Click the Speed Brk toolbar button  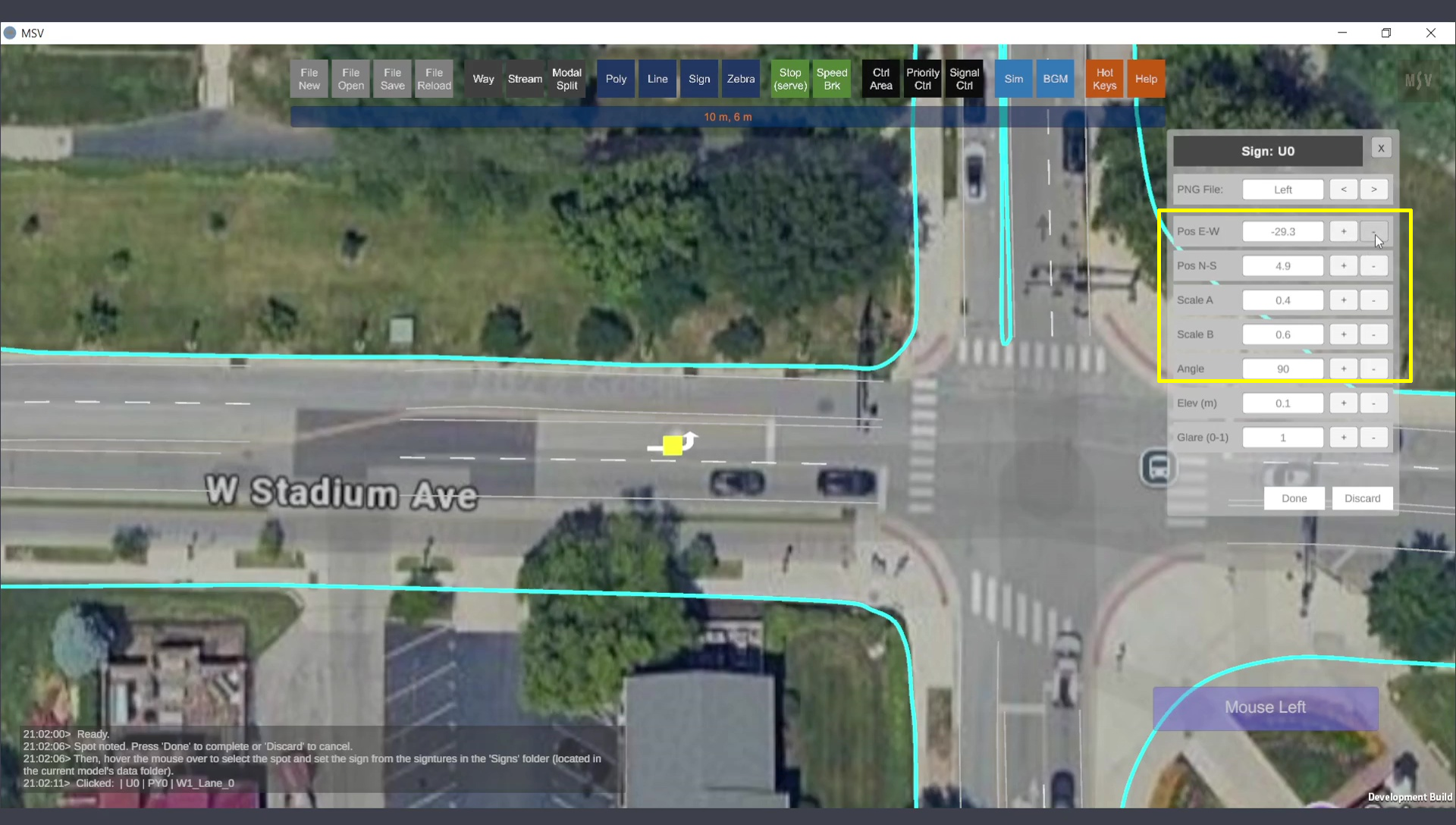point(831,79)
